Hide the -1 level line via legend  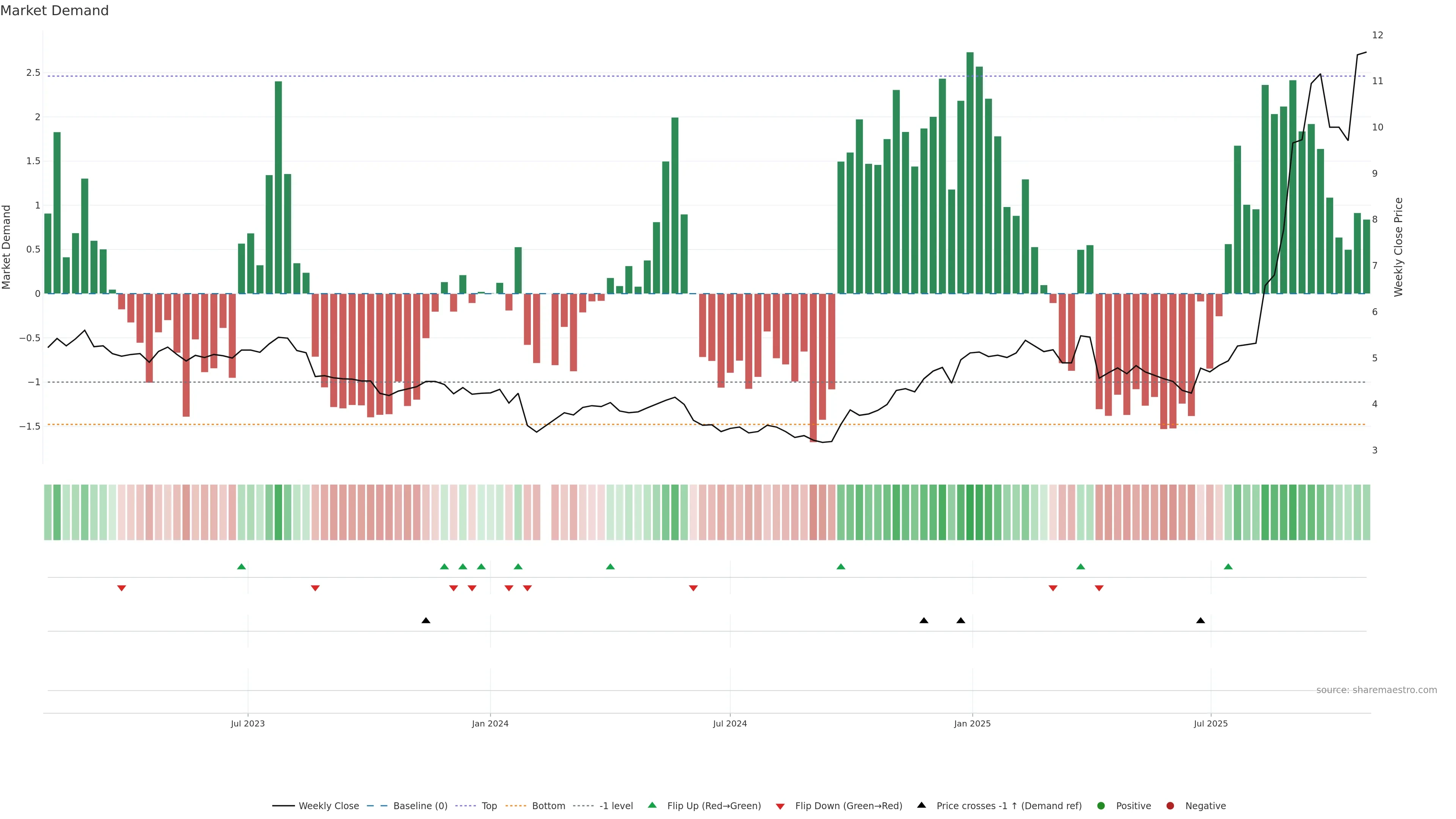tap(615, 805)
